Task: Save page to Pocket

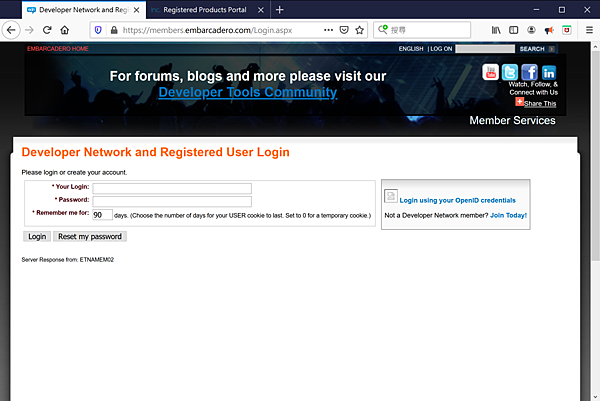Action: [x=344, y=30]
